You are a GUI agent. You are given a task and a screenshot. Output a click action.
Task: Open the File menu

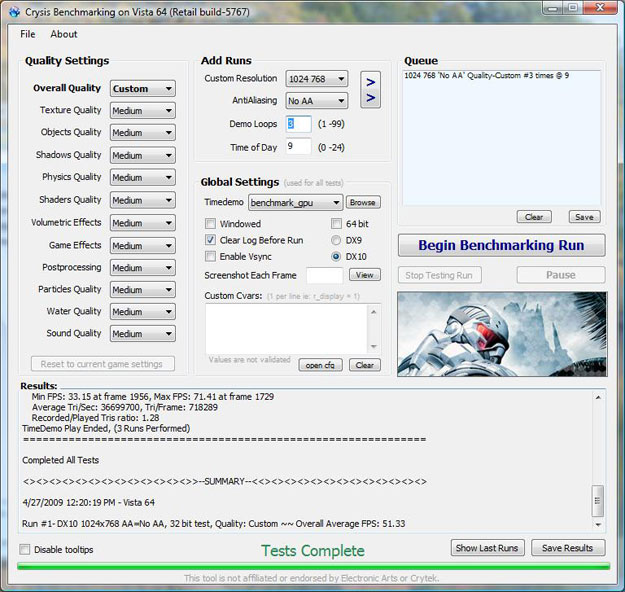pos(28,34)
